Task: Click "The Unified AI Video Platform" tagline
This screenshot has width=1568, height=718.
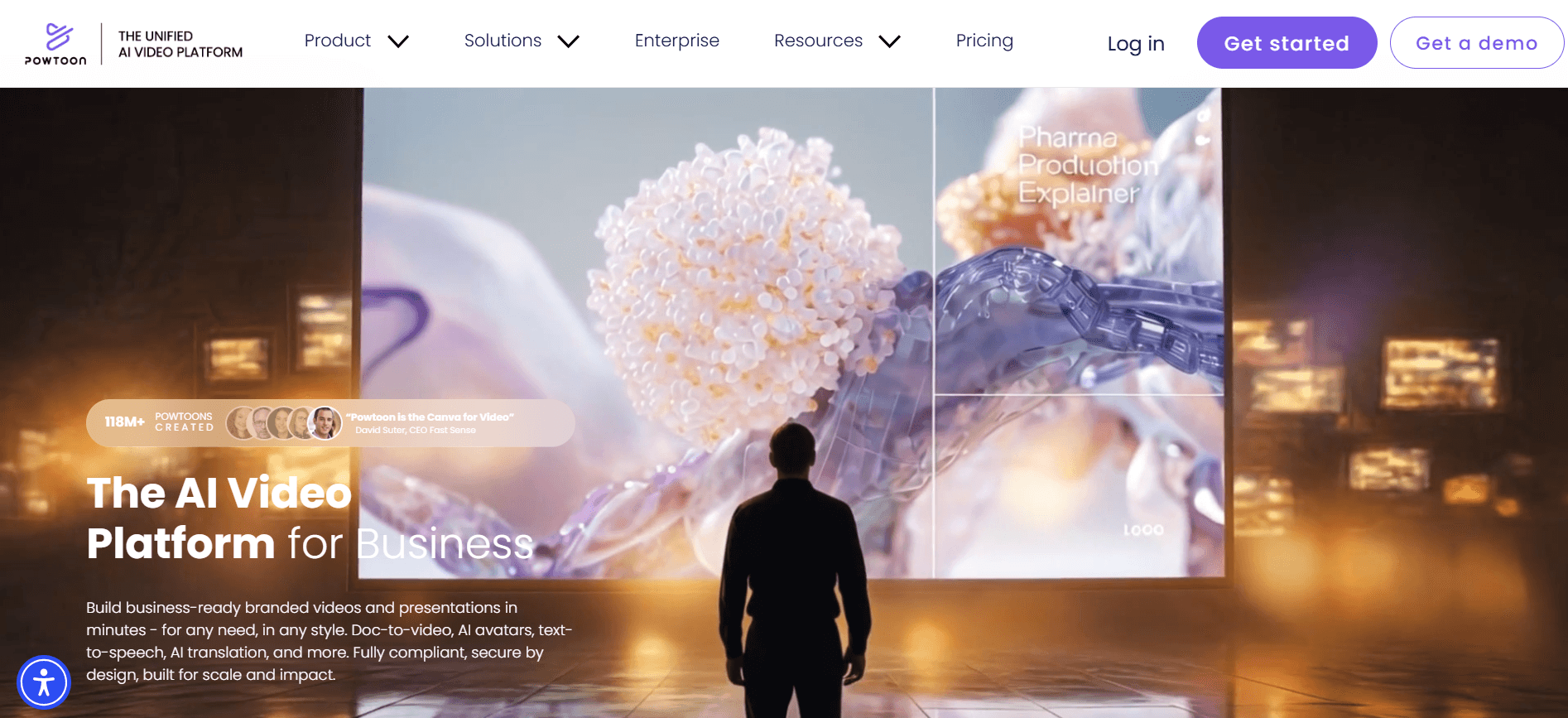Action: (180, 44)
